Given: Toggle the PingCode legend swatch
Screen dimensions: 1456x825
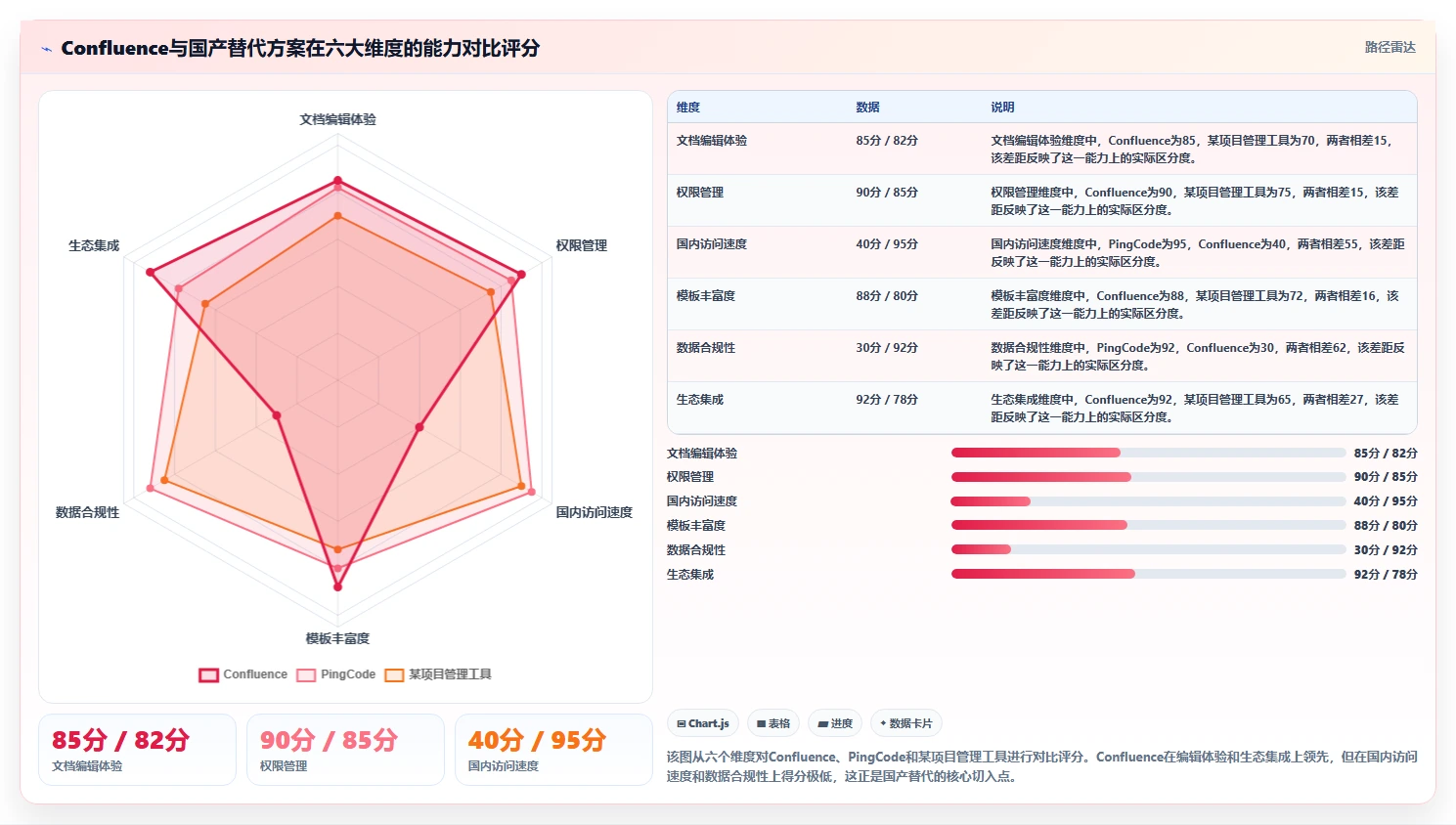Looking at the screenshot, I should [306, 674].
